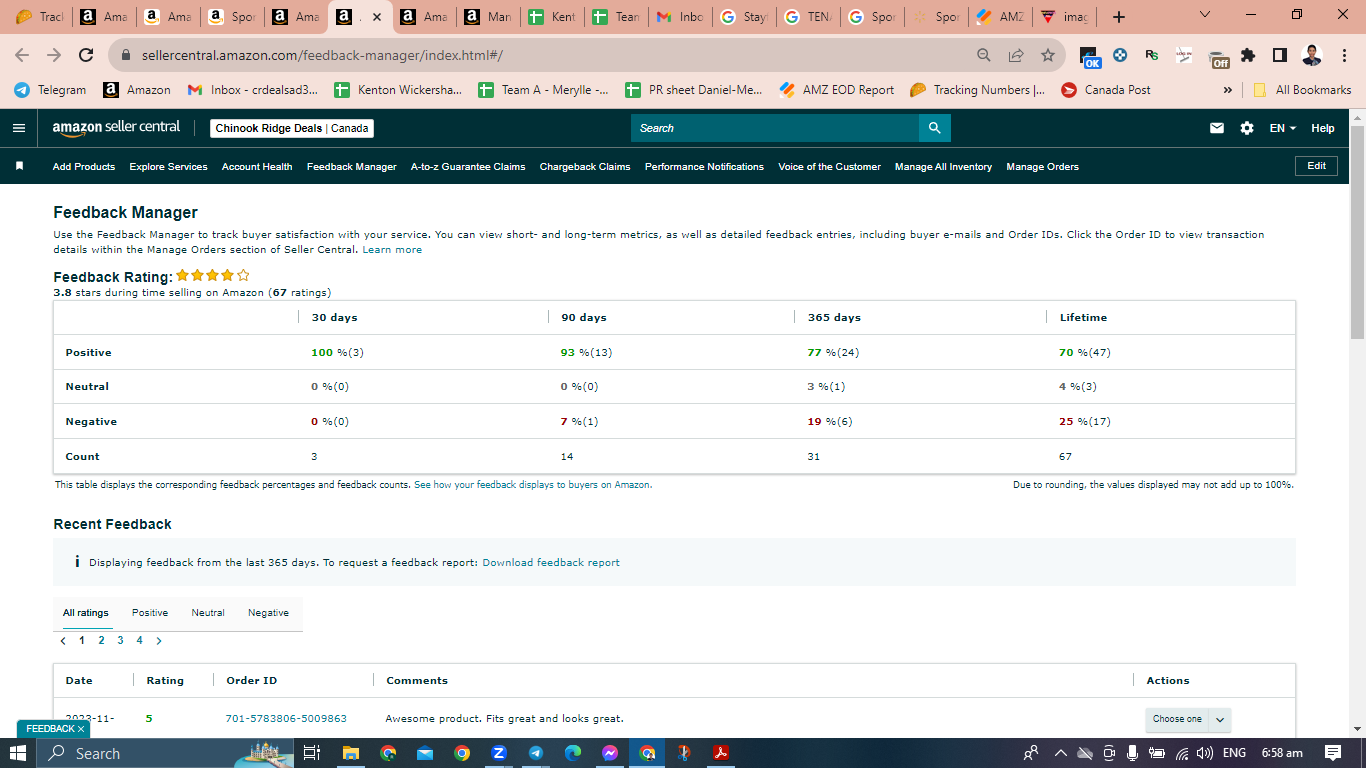Open the notification center icon
The height and width of the screenshot is (768, 1366).
click(x=1332, y=753)
